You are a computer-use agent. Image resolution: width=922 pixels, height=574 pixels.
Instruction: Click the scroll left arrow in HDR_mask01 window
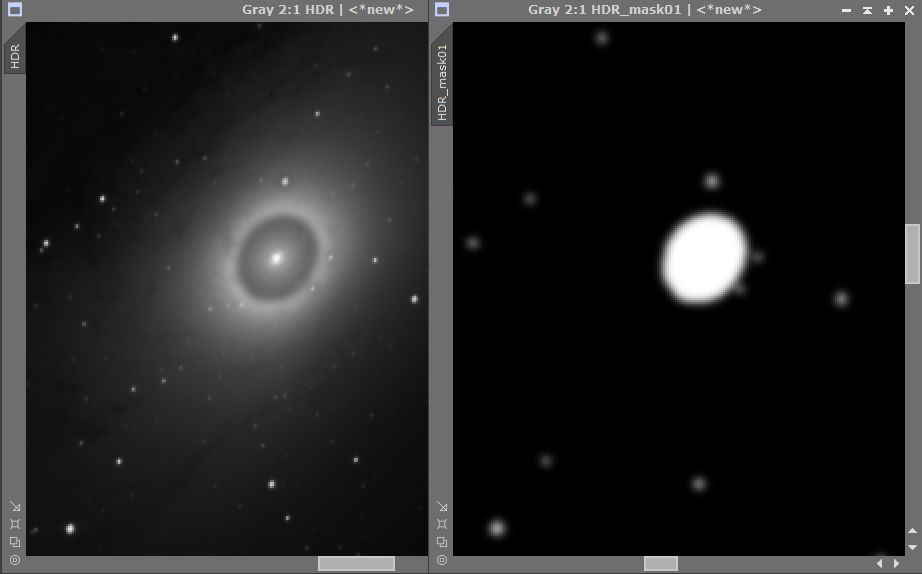[x=880, y=564]
